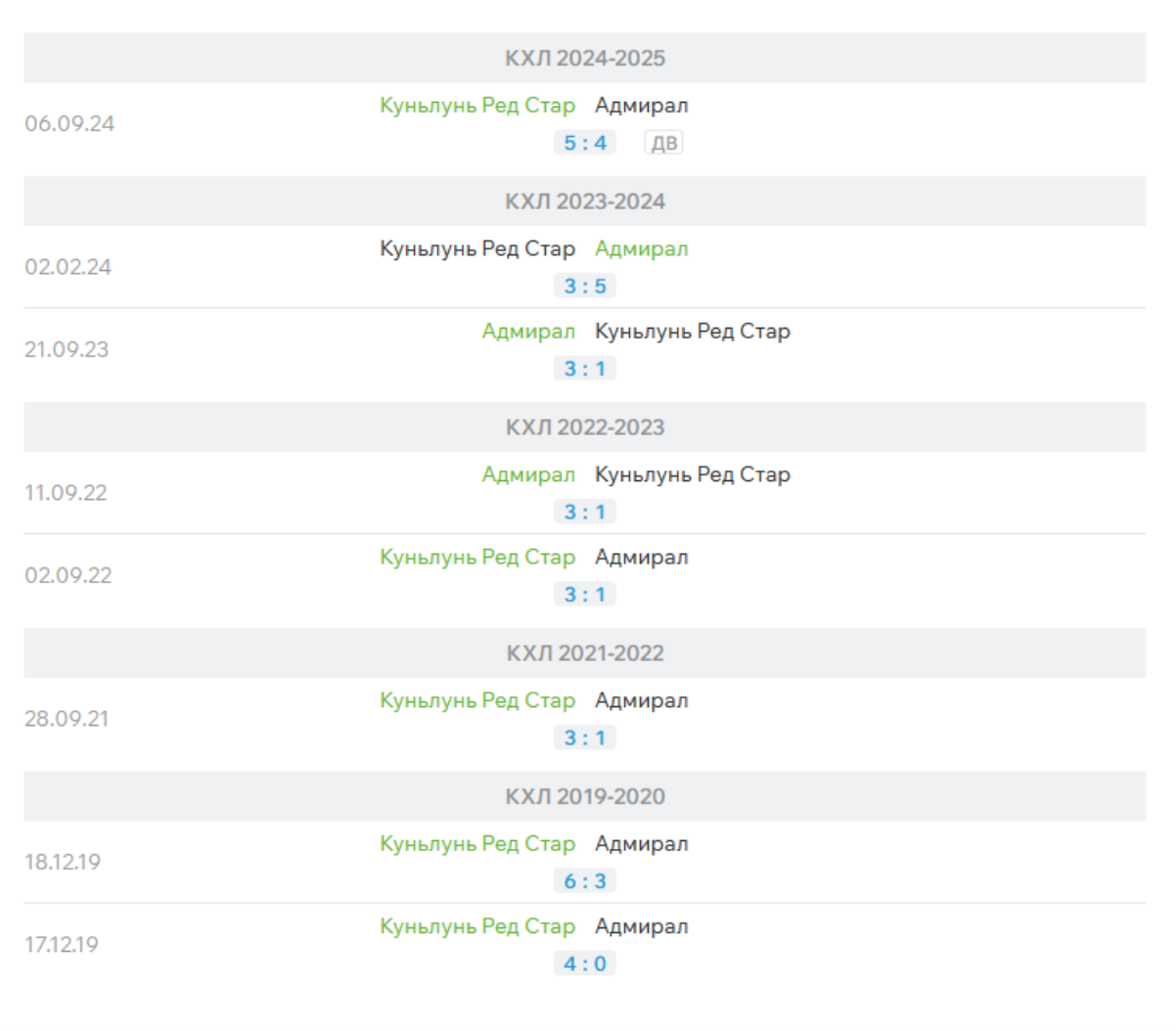This screenshot has width=1176, height=1031.
Task: Open the КХЛ 2023-2024 season header
Action: coord(584,202)
